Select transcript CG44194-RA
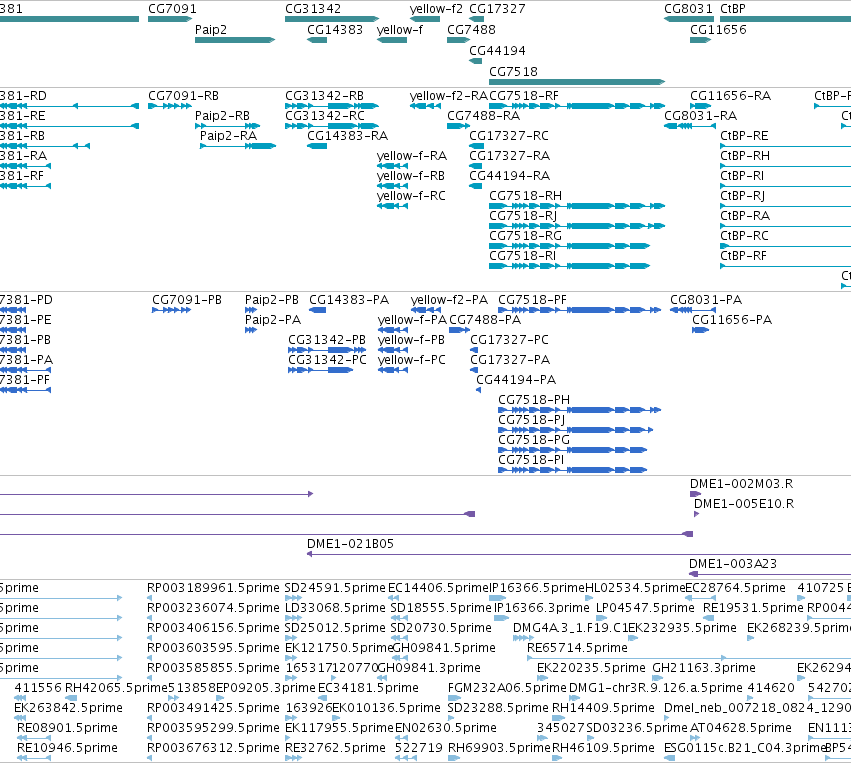 475,186
